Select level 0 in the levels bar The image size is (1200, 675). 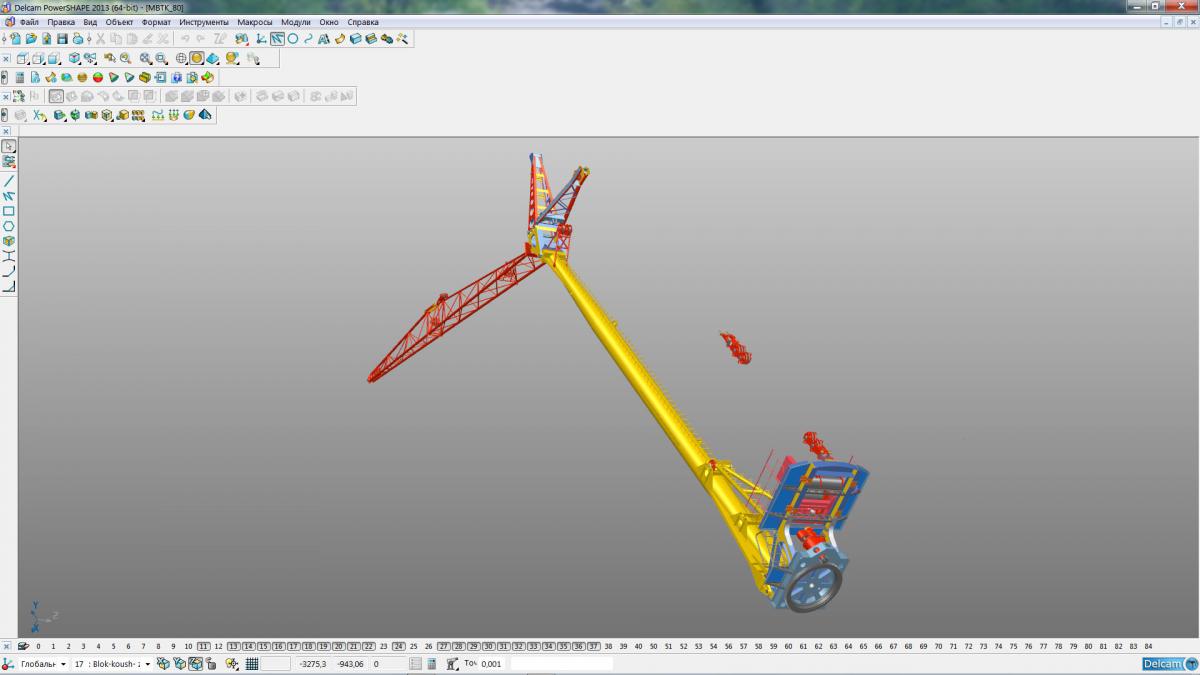click(38, 646)
